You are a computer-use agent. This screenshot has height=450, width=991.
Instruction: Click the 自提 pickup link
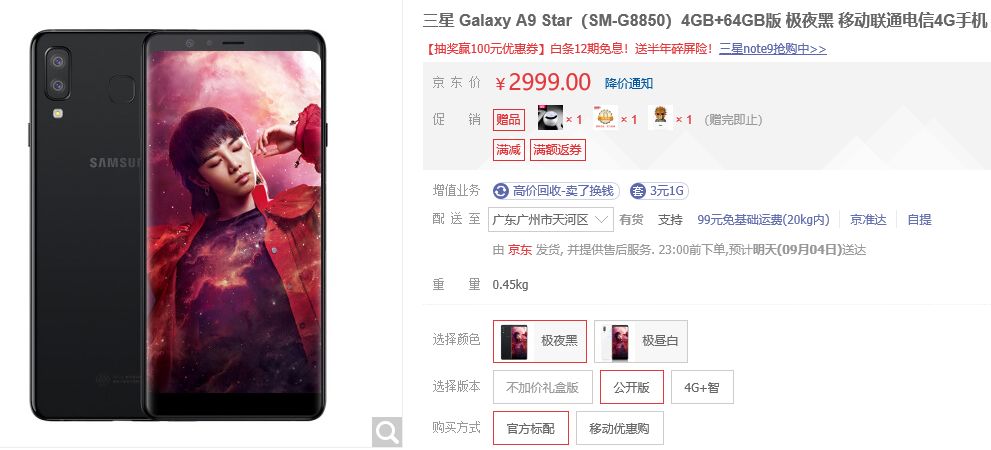920,220
